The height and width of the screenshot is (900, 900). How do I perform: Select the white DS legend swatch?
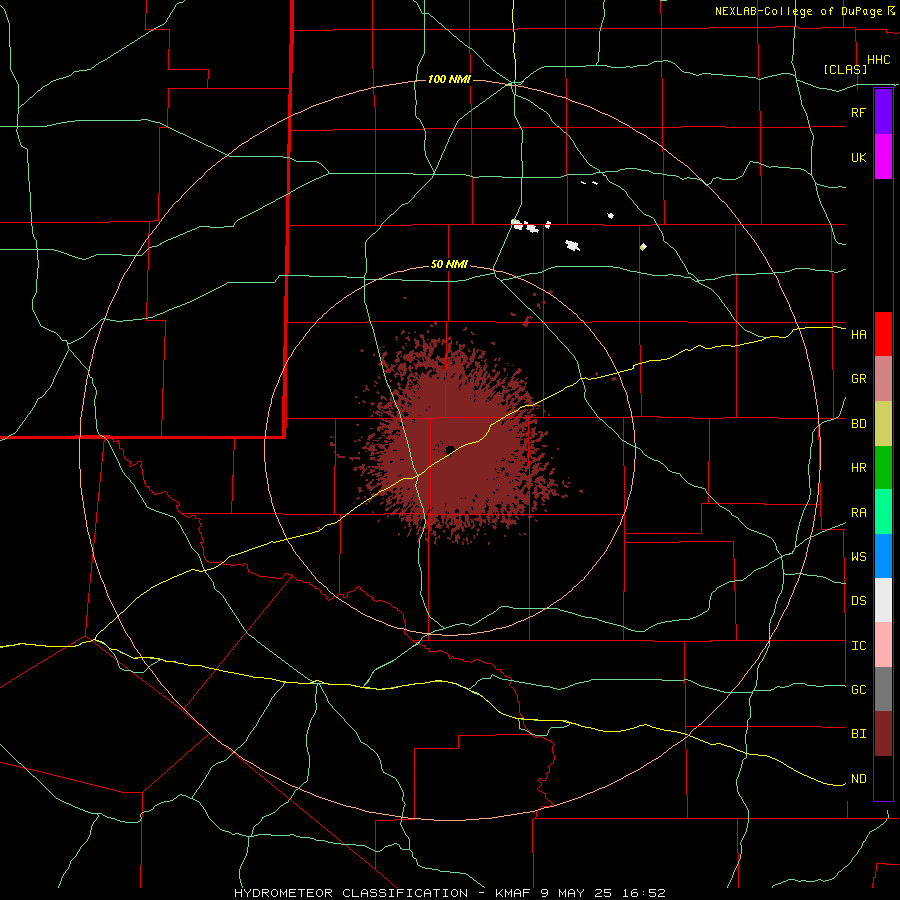click(883, 600)
